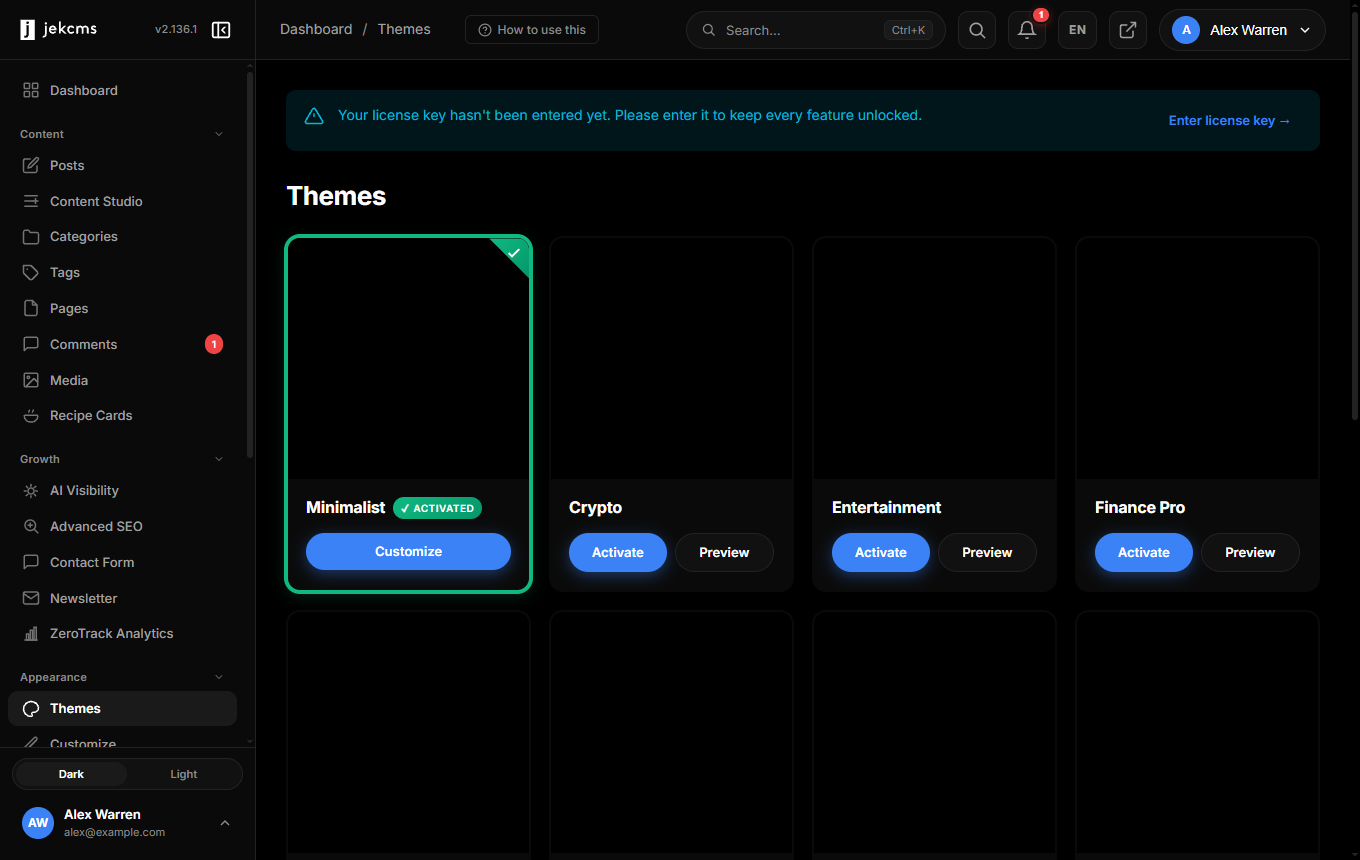Click the Media image icon

coord(31,380)
